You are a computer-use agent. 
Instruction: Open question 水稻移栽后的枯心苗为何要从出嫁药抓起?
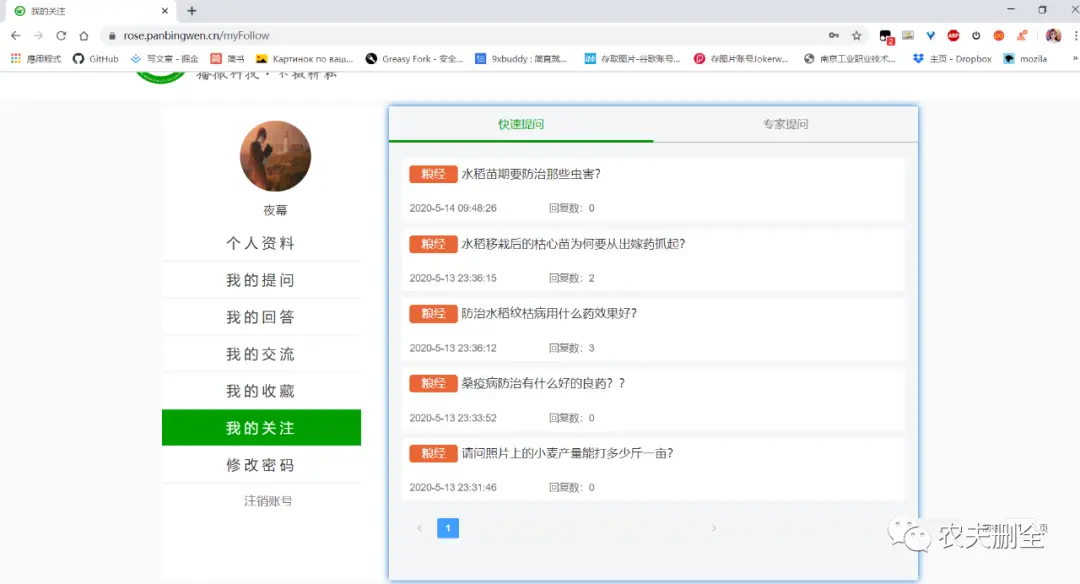point(573,244)
